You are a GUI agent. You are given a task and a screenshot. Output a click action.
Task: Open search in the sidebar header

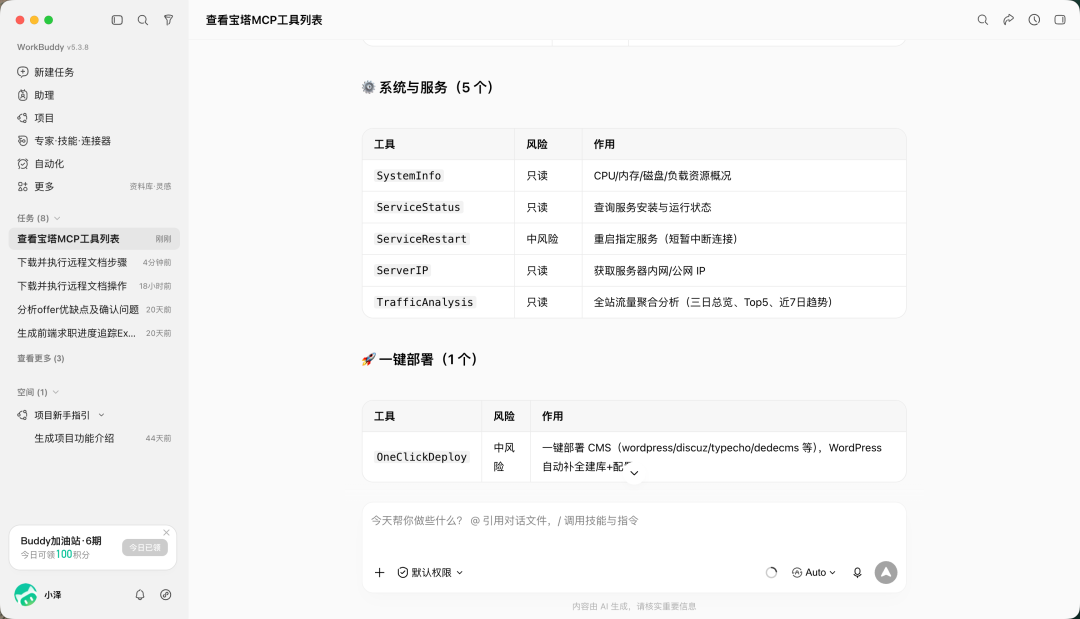click(x=143, y=20)
